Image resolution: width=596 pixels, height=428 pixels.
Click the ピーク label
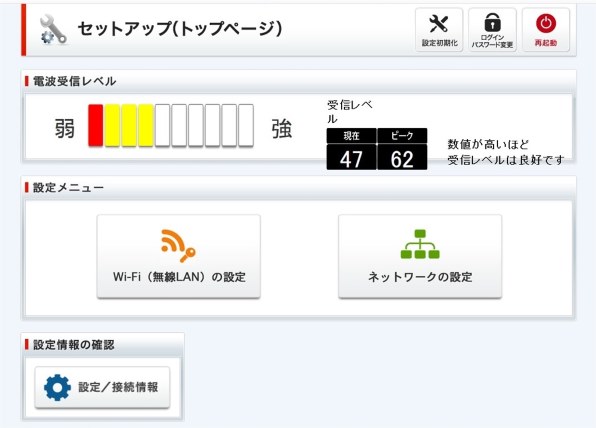pos(402,136)
